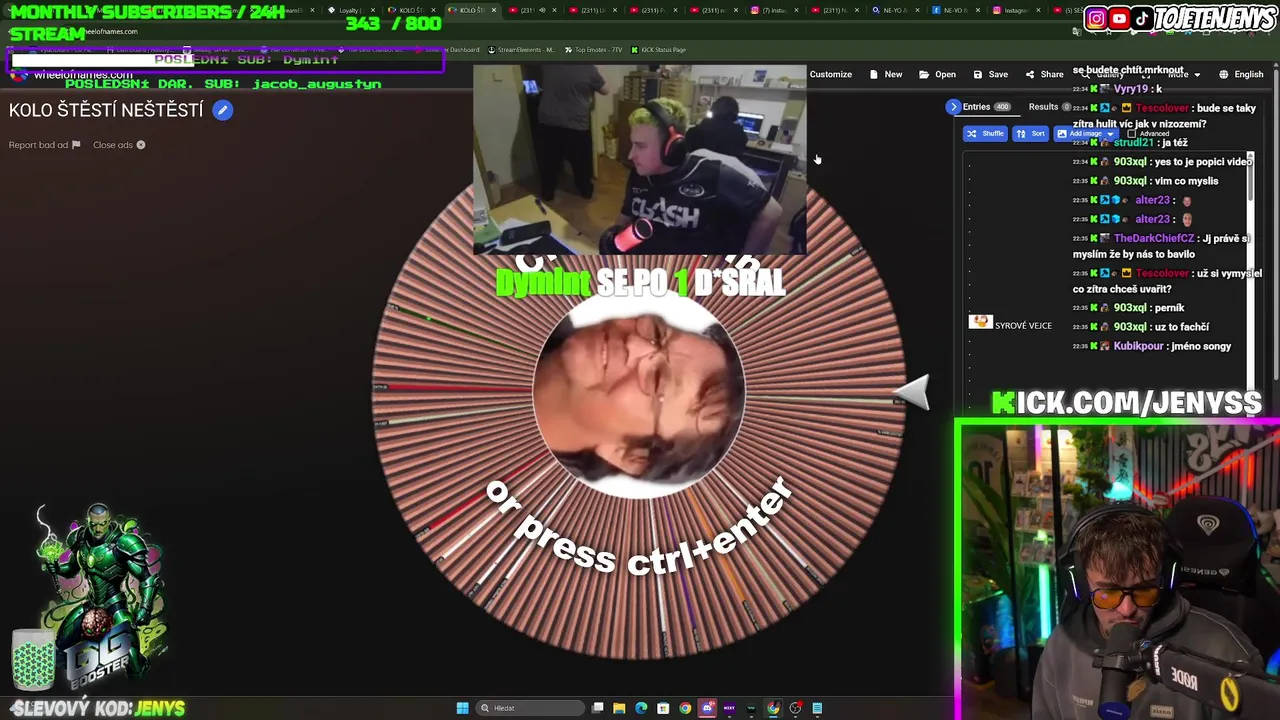This screenshot has height=720, width=1280.
Task: Click the Open folder icon
Action: click(924, 74)
